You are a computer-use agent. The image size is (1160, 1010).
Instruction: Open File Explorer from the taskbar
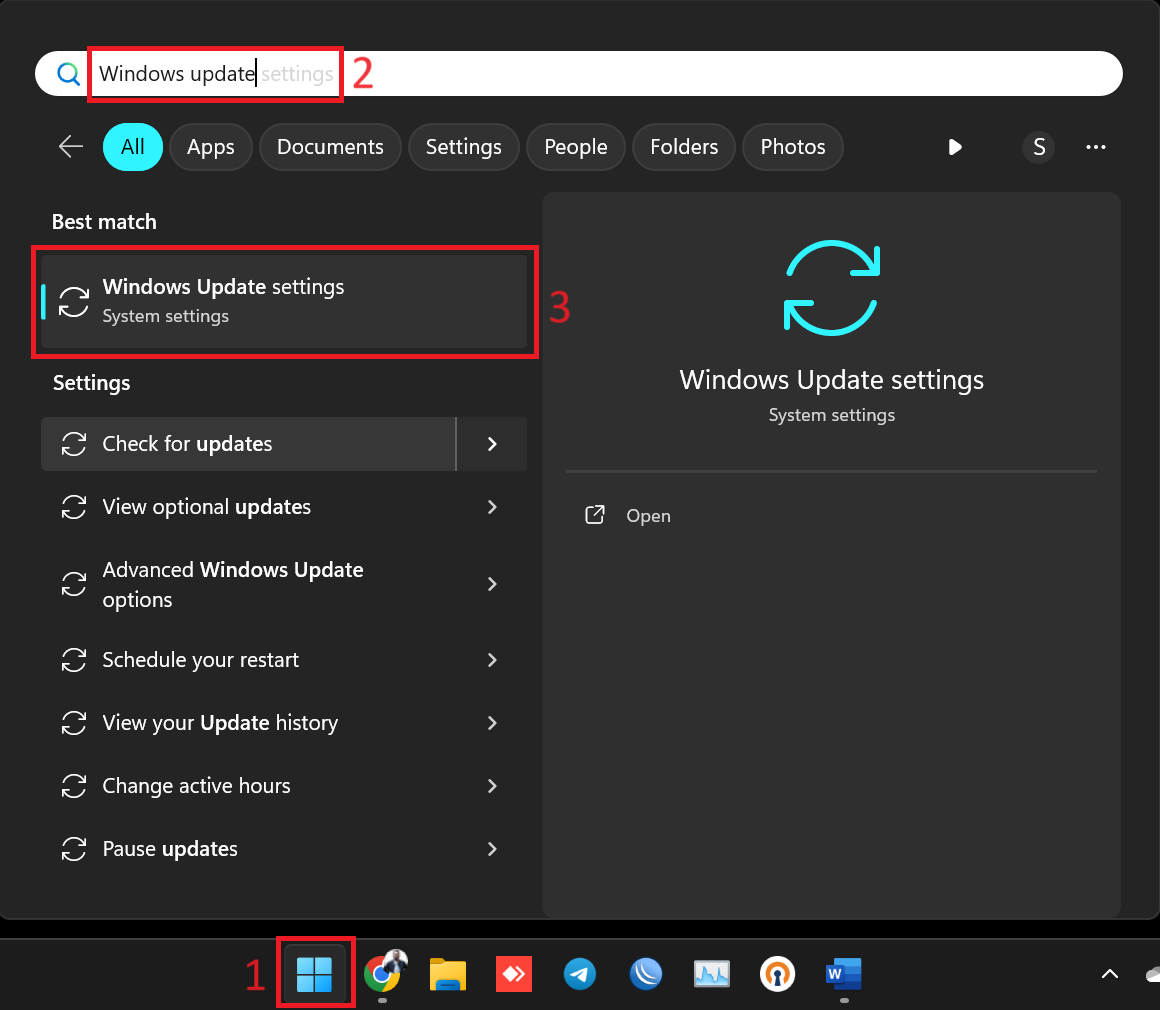(448, 974)
